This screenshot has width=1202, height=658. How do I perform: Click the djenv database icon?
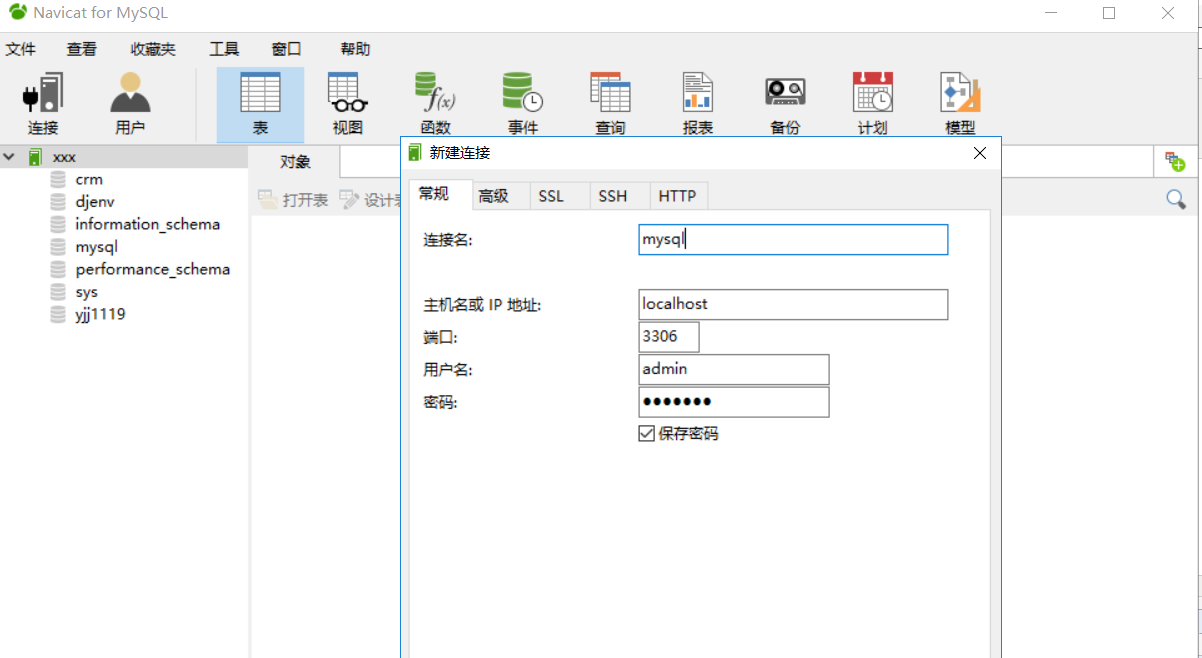tap(58, 202)
